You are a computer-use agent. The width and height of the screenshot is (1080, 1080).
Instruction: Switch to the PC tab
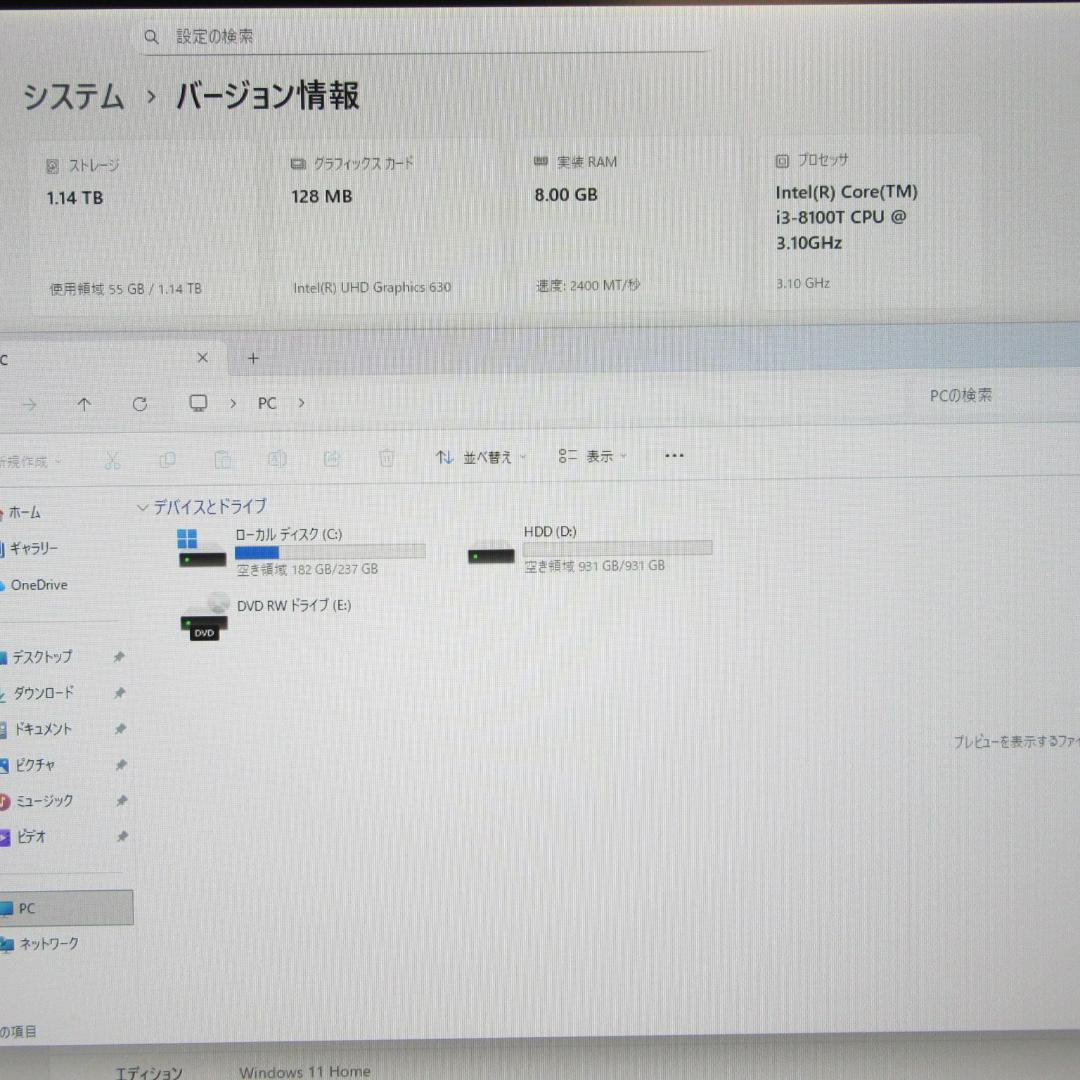[x=100, y=359]
